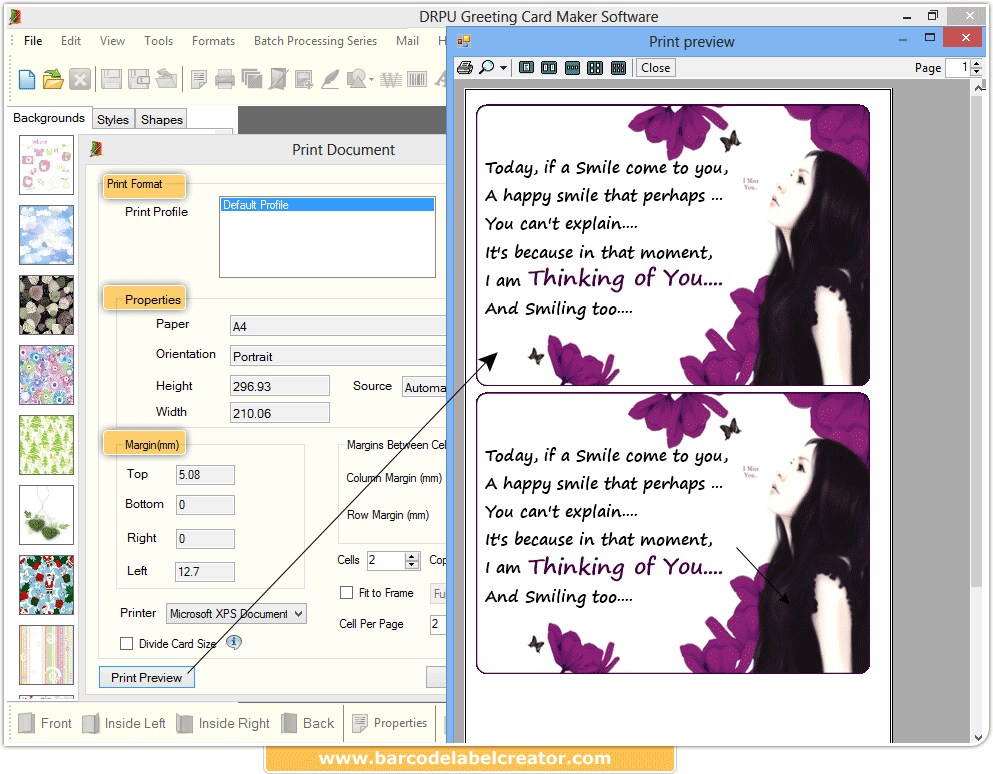993x774 pixels.
Task: Switch to the Shapes tab
Action: tap(160, 119)
